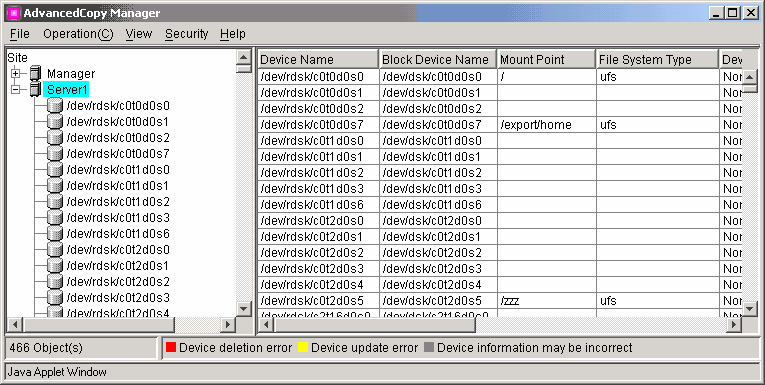The width and height of the screenshot is (765, 385).
Task: Expand the Manager tree node
Action: coord(16,74)
